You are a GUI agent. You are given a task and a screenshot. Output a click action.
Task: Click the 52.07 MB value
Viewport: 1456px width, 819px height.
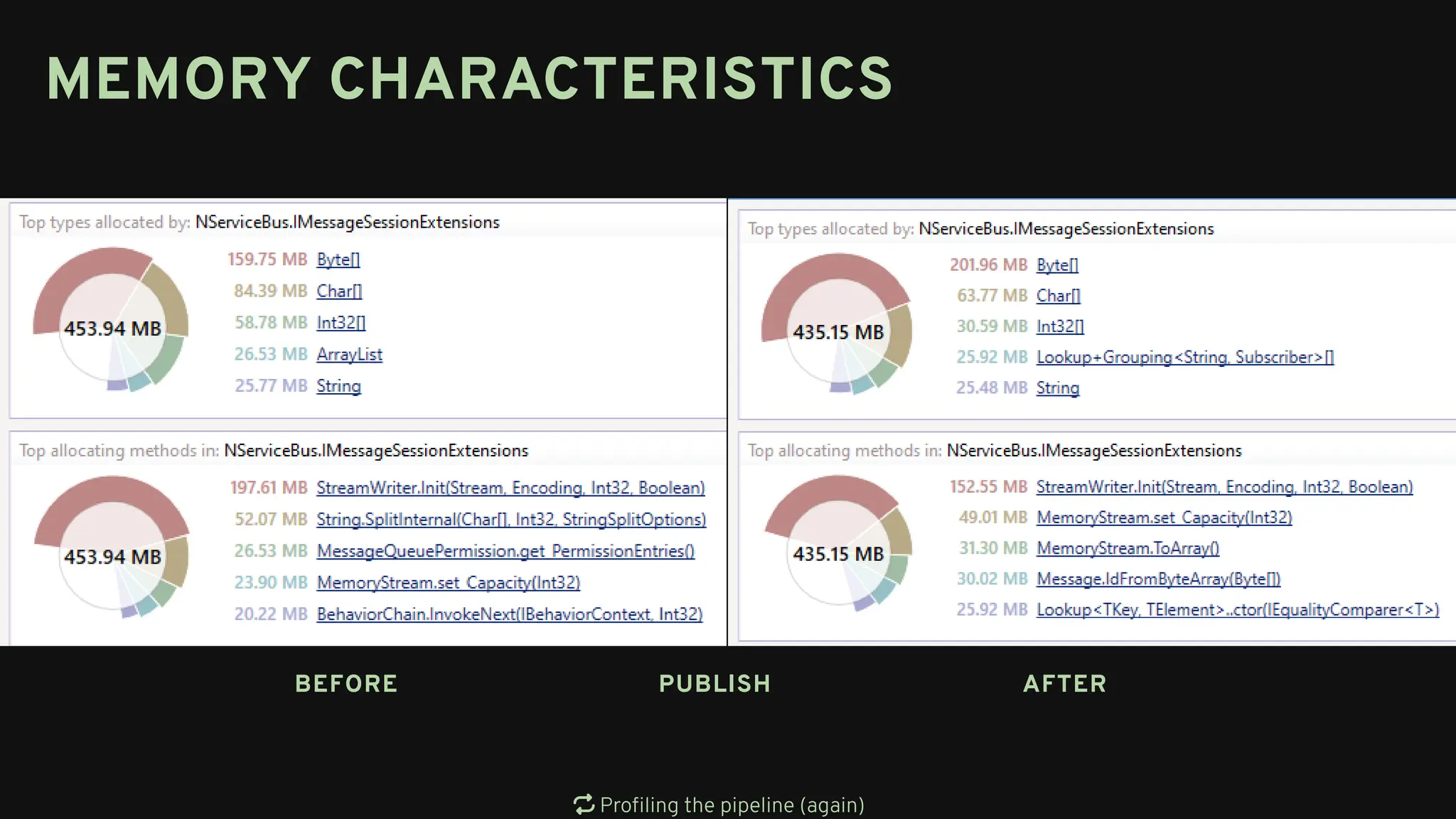tap(271, 520)
